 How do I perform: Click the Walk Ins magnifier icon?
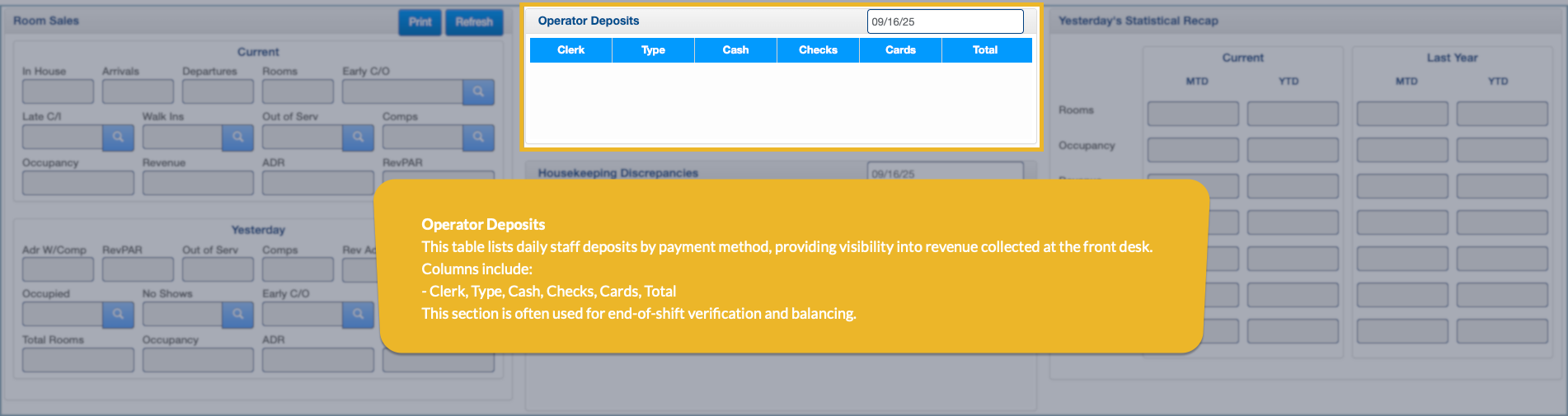(x=237, y=137)
